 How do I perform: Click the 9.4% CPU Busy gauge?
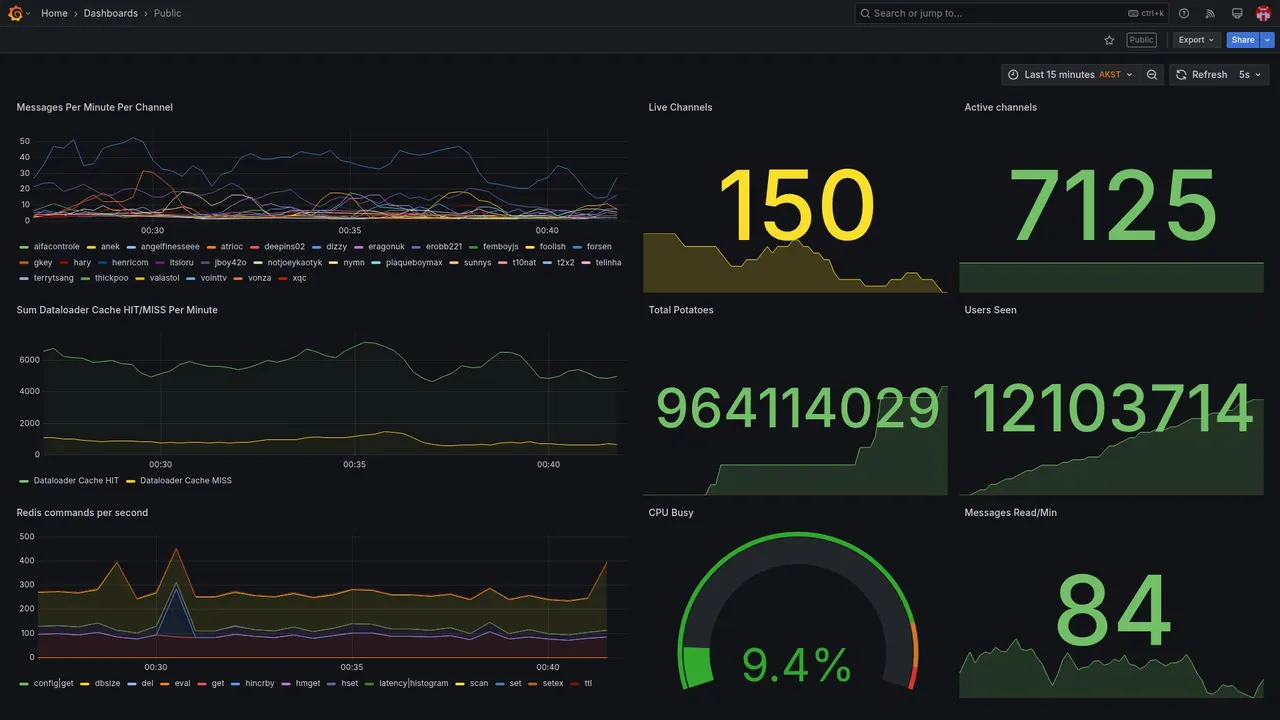[x=797, y=610]
